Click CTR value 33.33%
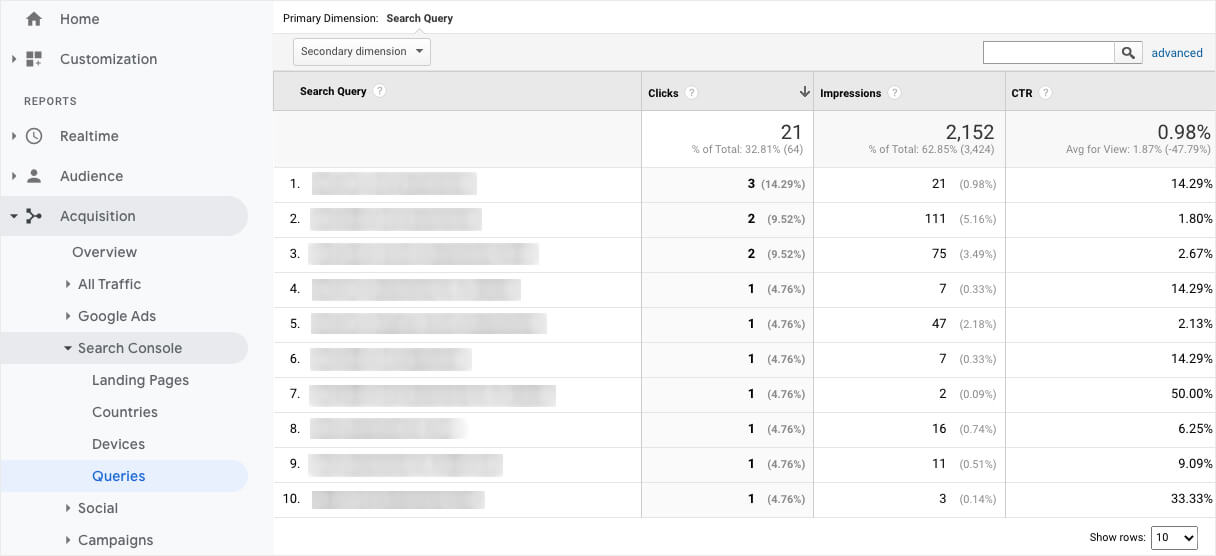 tap(1191, 499)
